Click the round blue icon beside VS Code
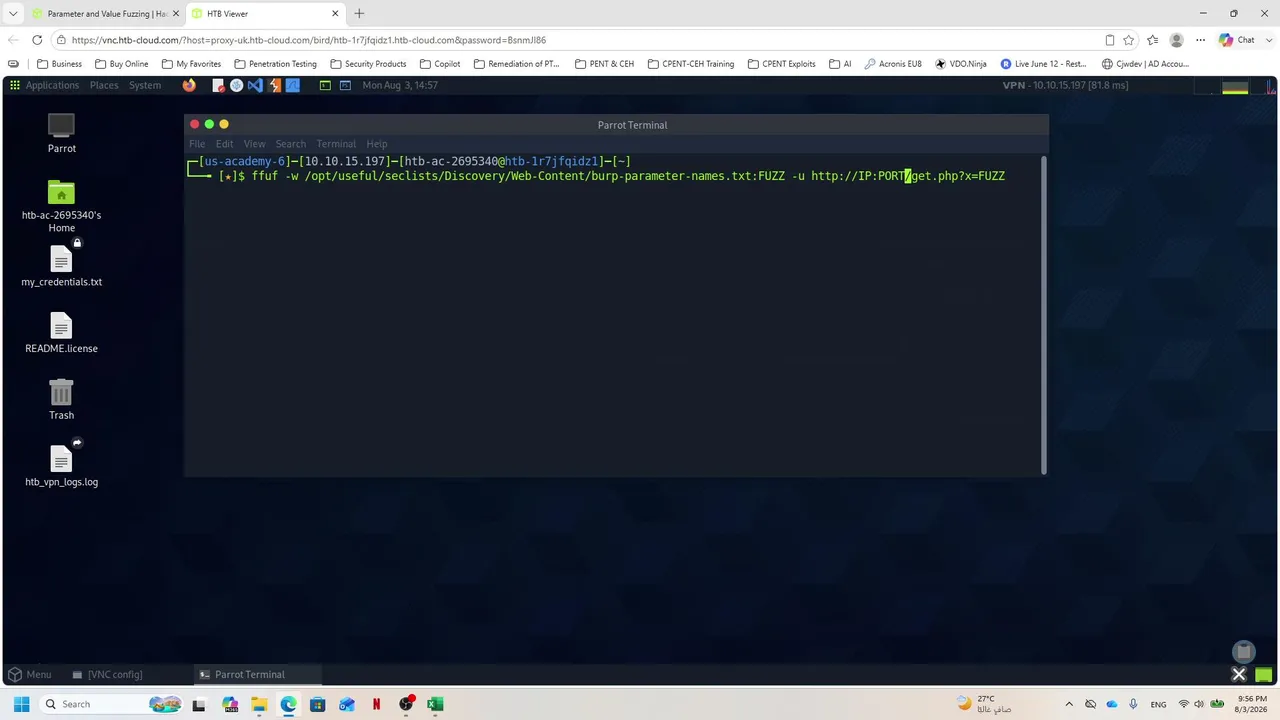Viewport: 1280px width, 720px height. pyautogui.click(x=237, y=86)
